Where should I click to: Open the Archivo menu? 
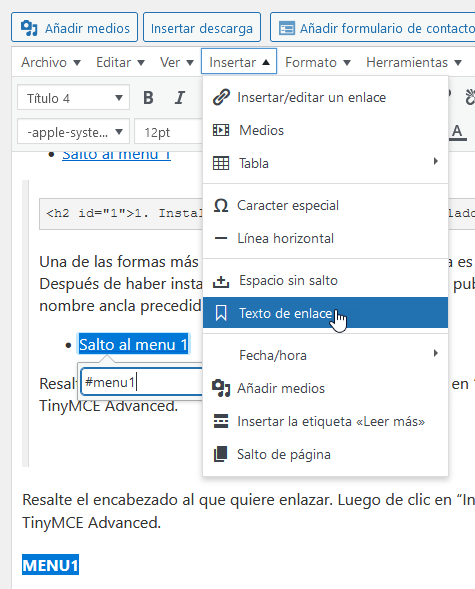pos(51,62)
